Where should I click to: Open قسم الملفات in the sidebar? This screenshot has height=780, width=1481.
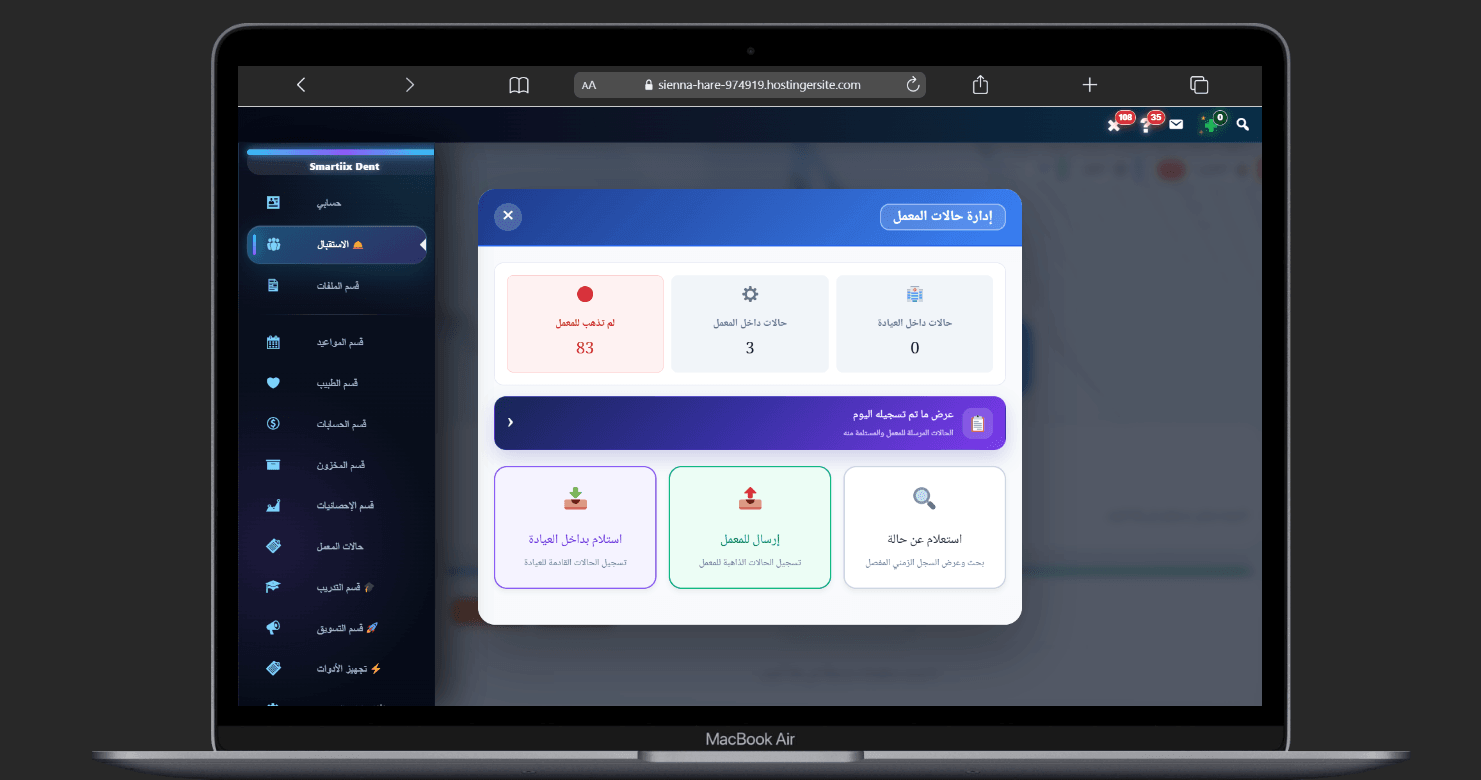(x=337, y=286)
